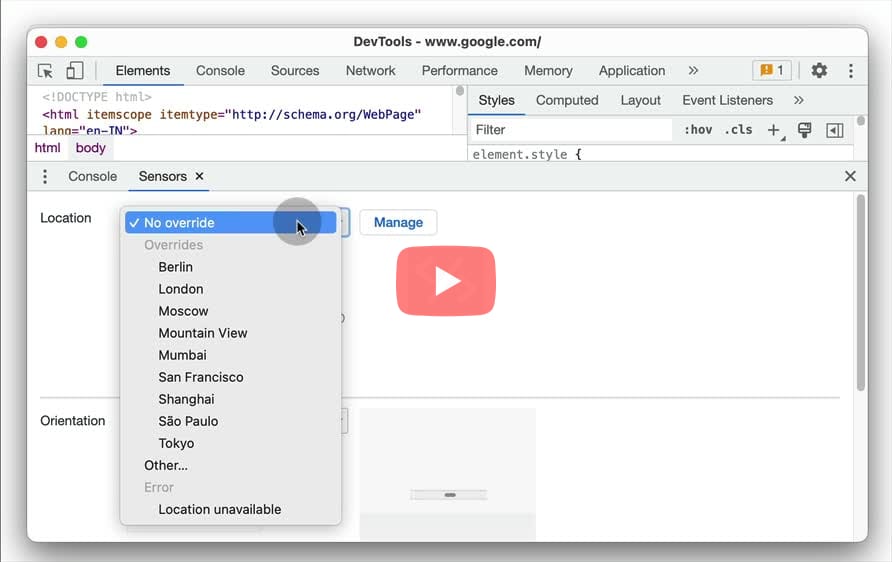Open the Sources tab
892x562 pixels.
(x=295, y=71)
